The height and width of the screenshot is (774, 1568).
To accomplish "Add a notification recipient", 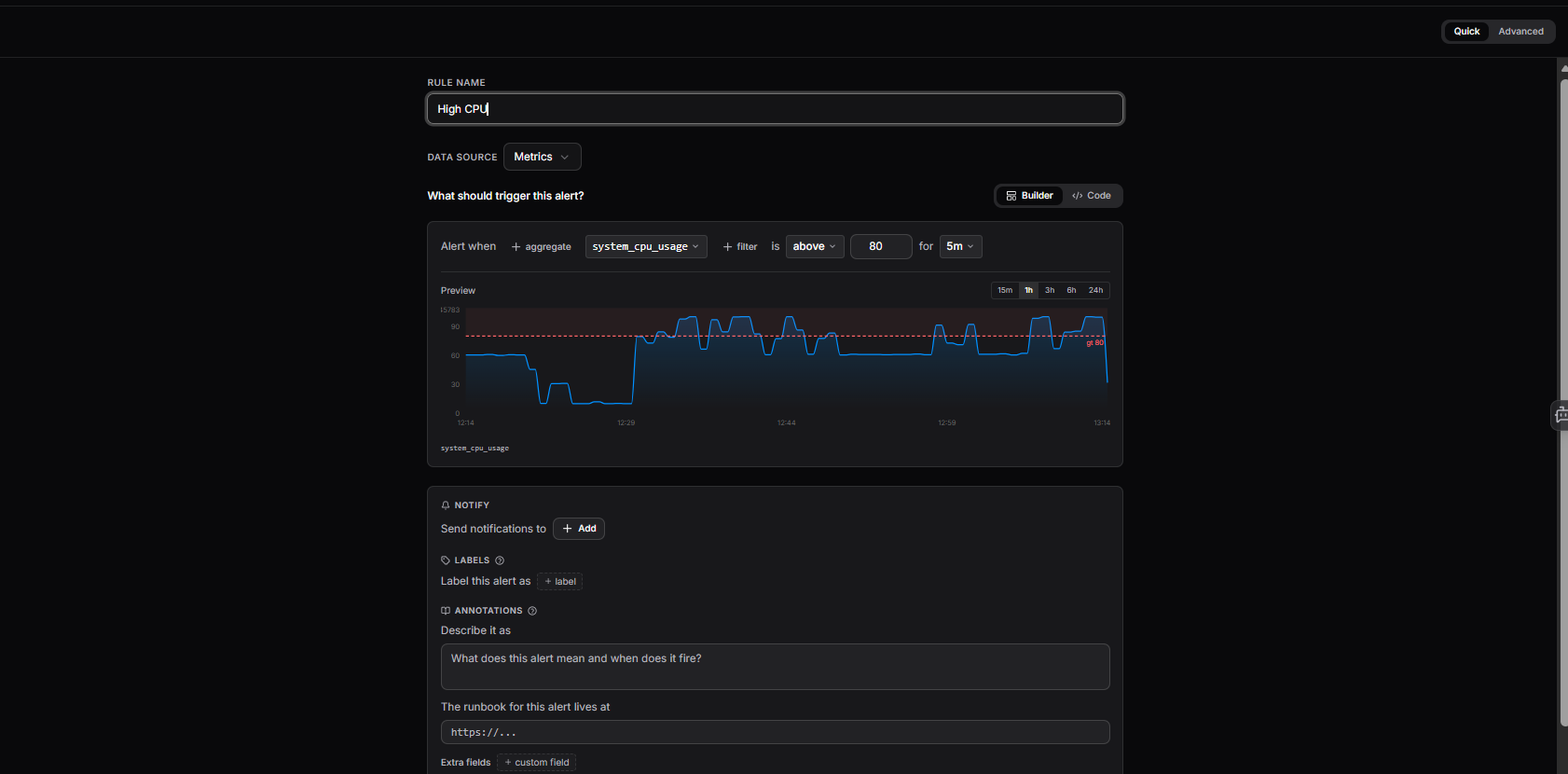I will click(579, 529).
